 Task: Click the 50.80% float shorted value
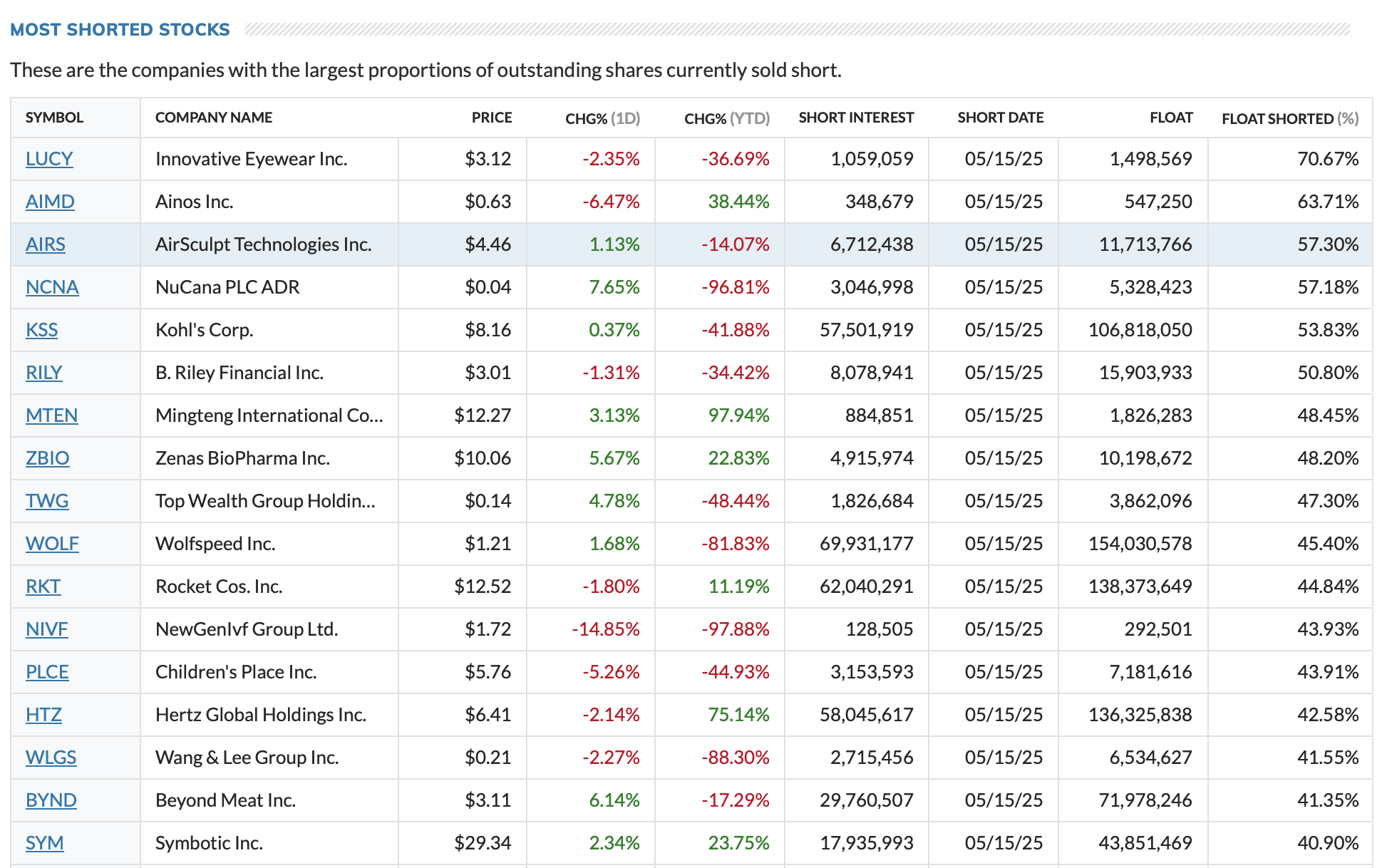tap(1328, 373)
